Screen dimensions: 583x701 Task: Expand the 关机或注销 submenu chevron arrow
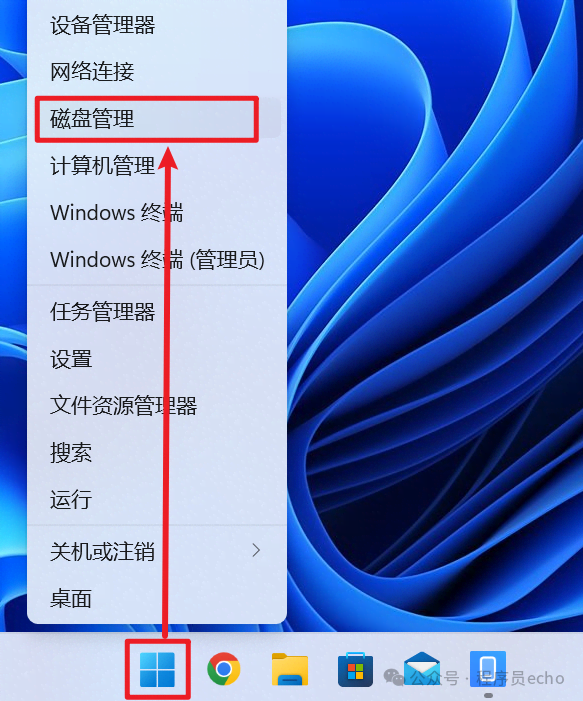(256, 550)
